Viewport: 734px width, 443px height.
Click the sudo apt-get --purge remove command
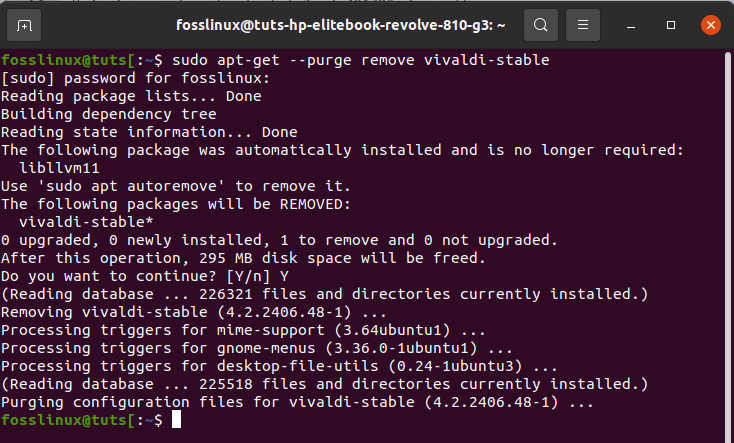coord(360,60)
